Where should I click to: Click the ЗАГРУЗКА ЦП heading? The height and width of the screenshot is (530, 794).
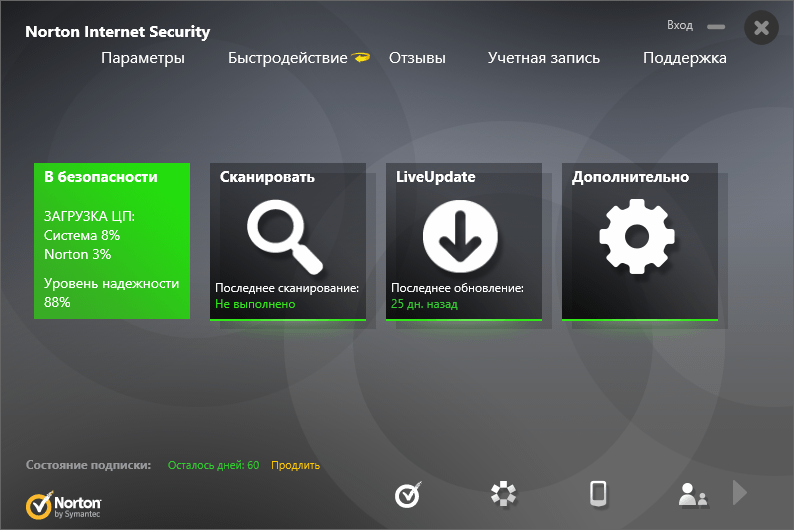tap(90, 216)
